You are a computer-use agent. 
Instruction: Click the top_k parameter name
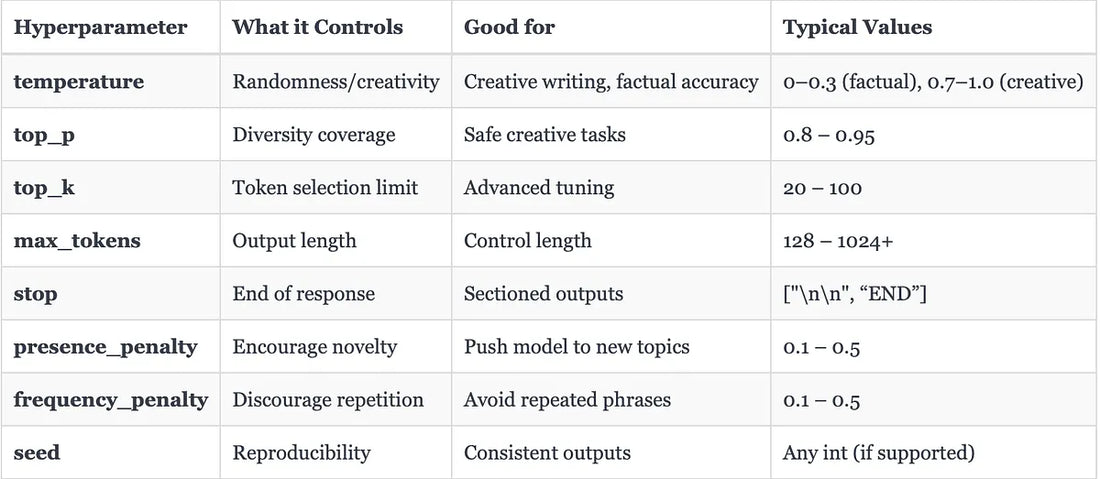pyautogui.click(x=44, y=187)
